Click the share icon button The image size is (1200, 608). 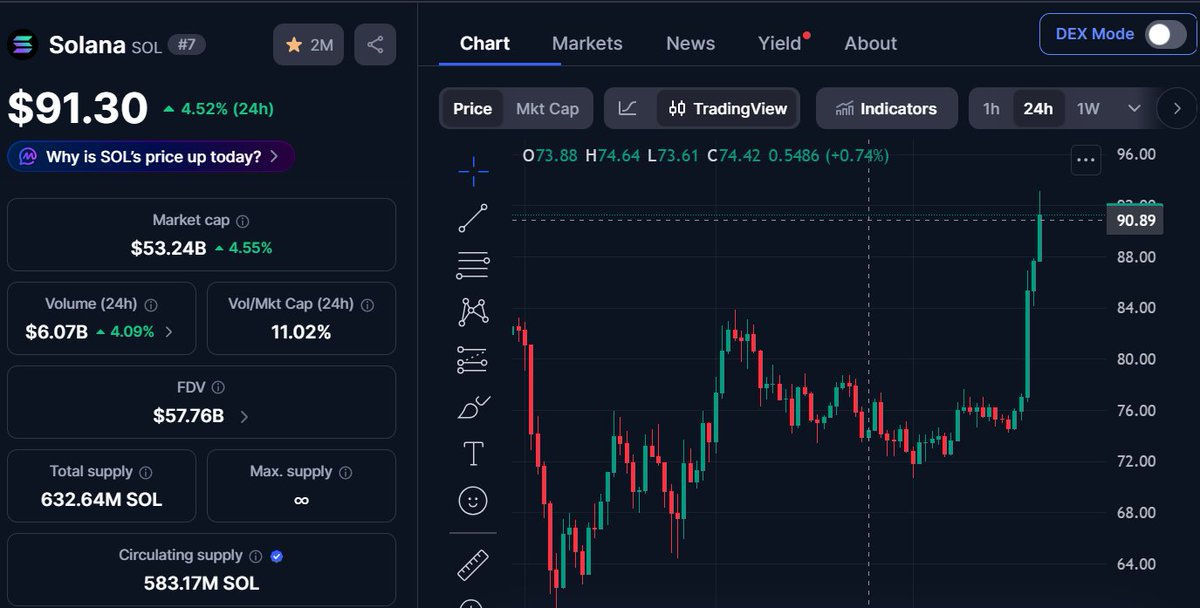[375, 44]
